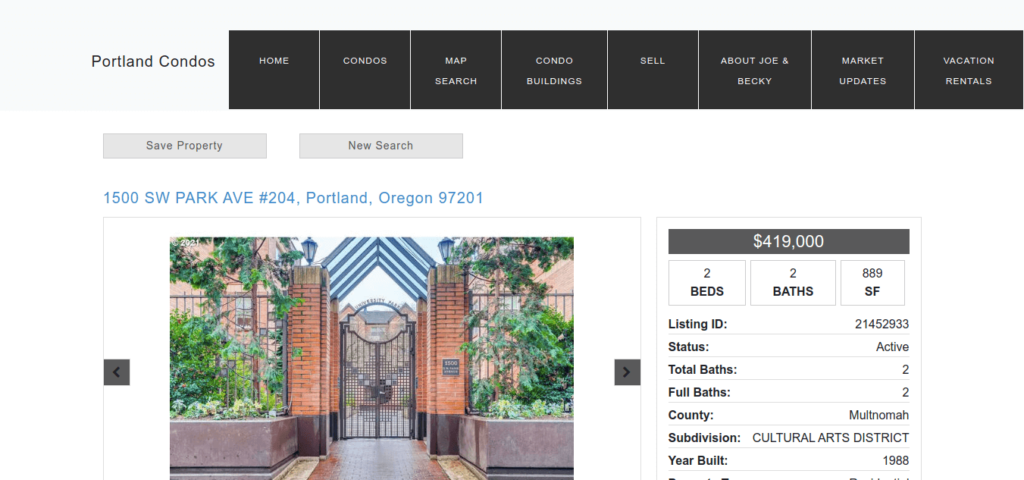
Task: Click the Portland Condos site title
Action: (x=153, y=61)
